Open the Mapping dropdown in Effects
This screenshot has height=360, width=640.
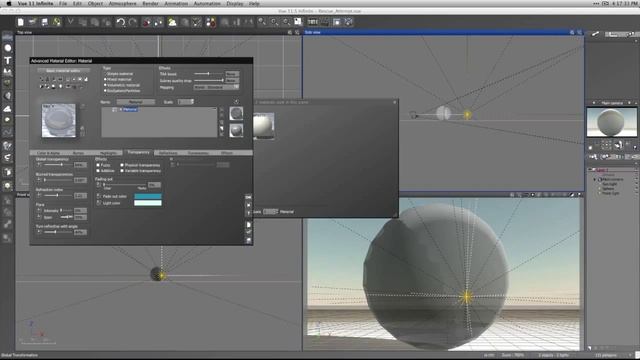(x=216, y=87)
